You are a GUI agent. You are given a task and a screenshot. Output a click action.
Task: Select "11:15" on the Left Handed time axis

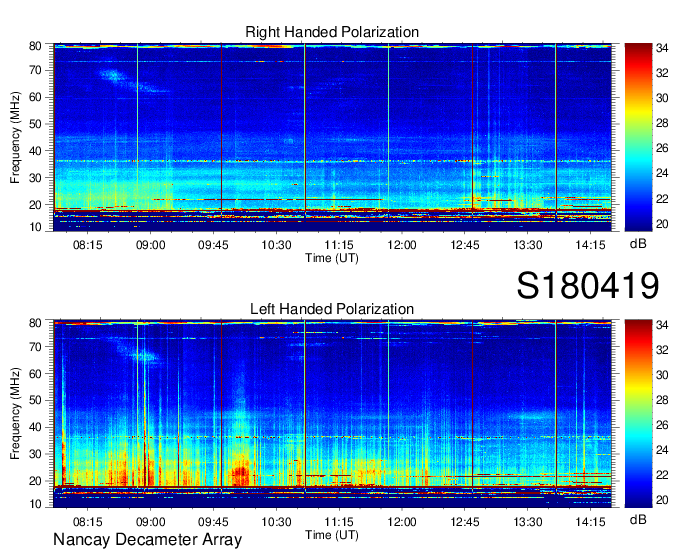[339, 522]
